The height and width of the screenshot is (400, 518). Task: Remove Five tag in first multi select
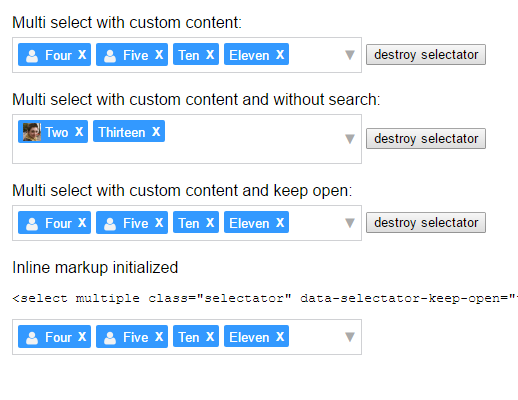159,55
